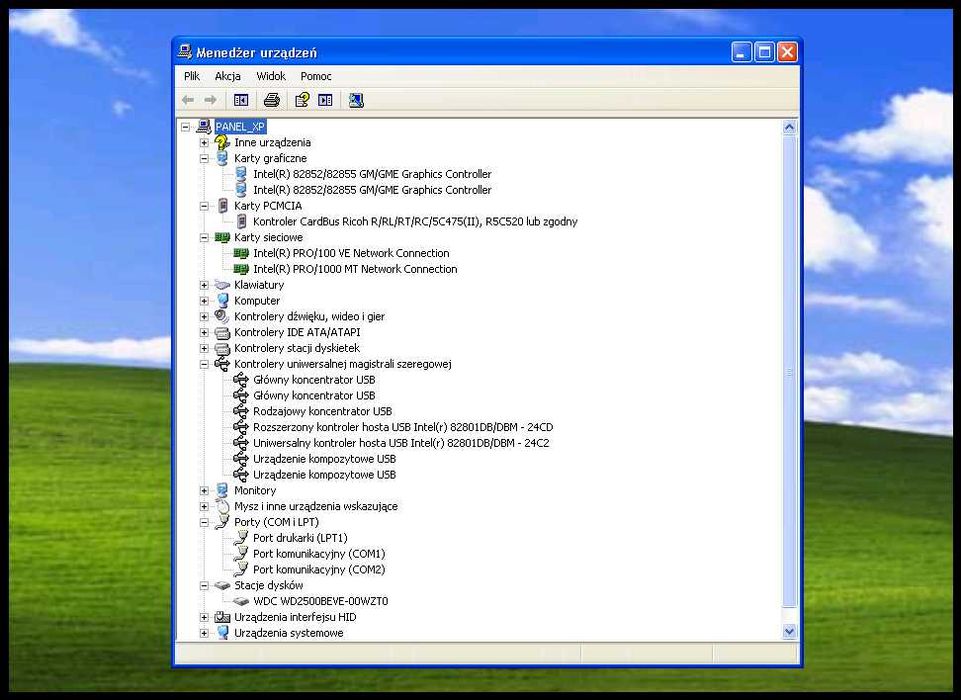Select Uniwersalny kontroler hosta USB 24C2

tap(401, 443)
